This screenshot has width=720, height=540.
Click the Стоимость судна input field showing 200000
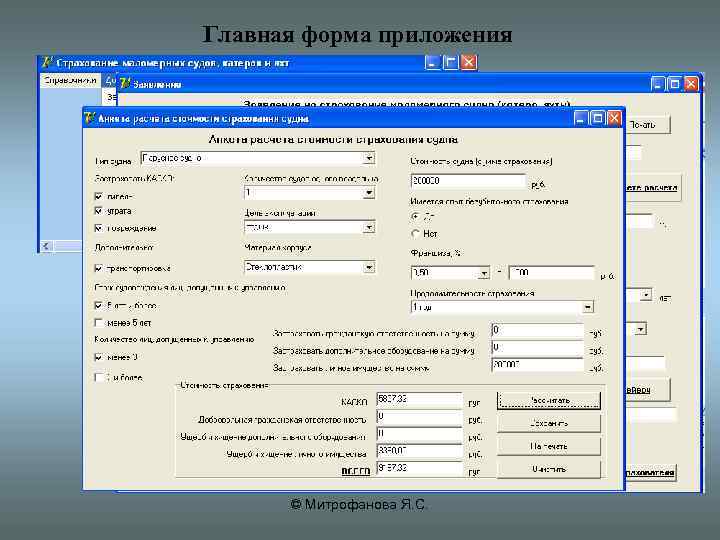pos(468,181)
